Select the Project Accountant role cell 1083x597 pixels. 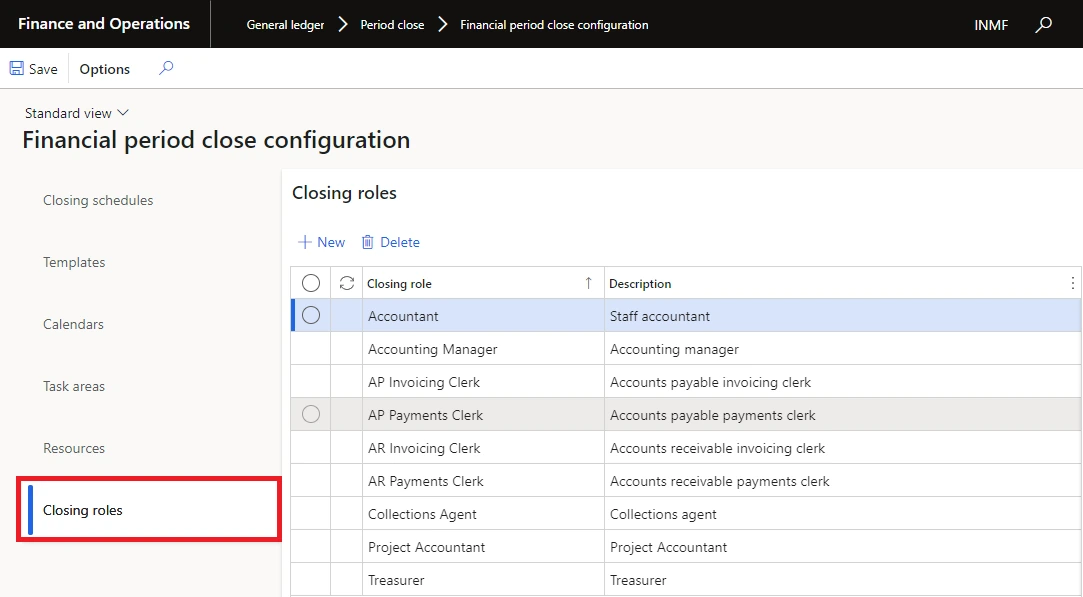click(x=483, y=547)
